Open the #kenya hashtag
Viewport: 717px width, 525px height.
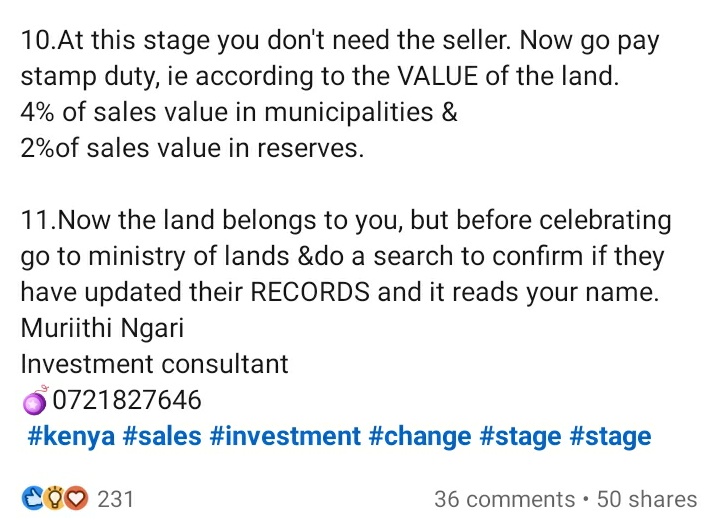pos(71,436)
